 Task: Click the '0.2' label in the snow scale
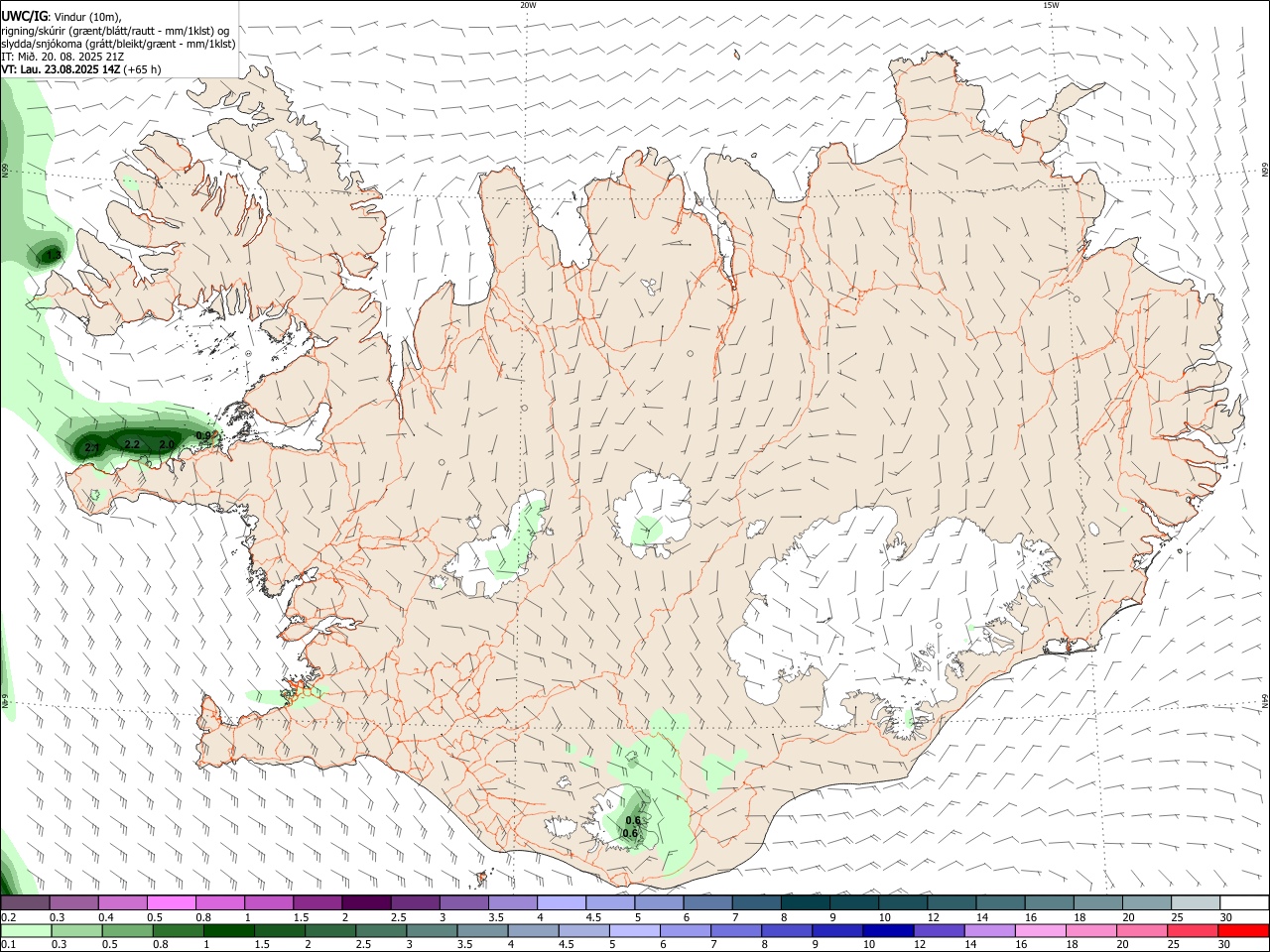pyautogui.click(x=8, y=917)
